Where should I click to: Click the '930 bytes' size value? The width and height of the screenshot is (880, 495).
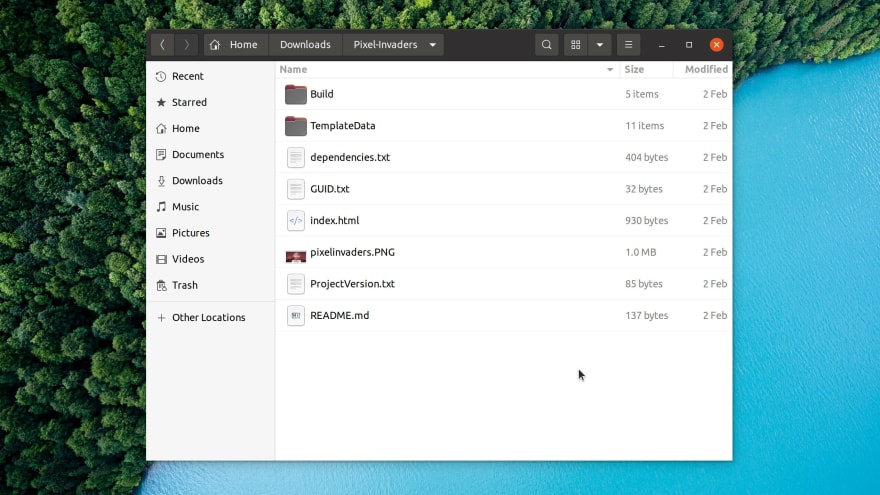tap(647, 221)
